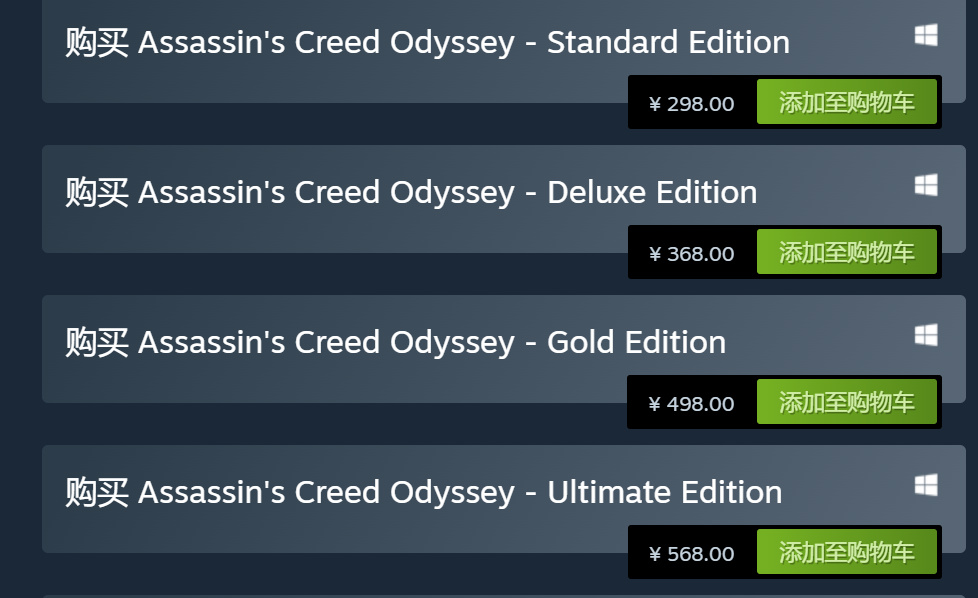The image size is (978, 598).
Task: Select the ¥ 568.00 price label
Action: [x=691, y=553]
